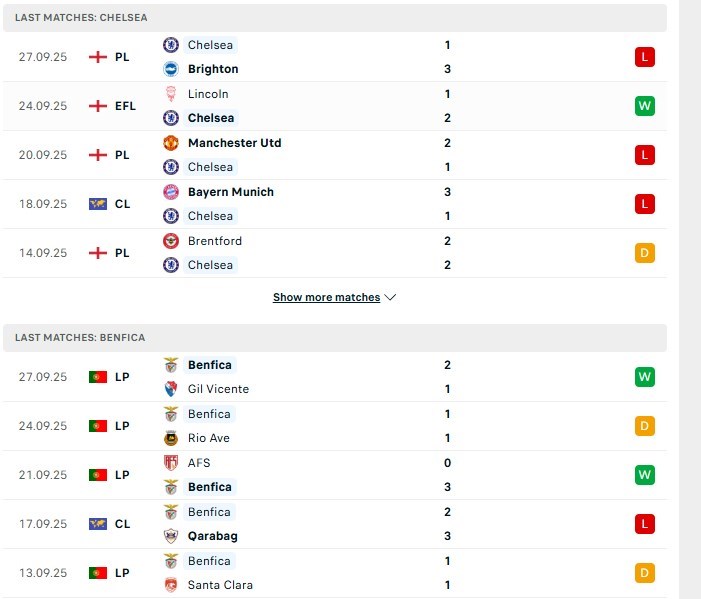Click the Brentford club crest icon
Screen dimensions: 701x599
[171, 241]
